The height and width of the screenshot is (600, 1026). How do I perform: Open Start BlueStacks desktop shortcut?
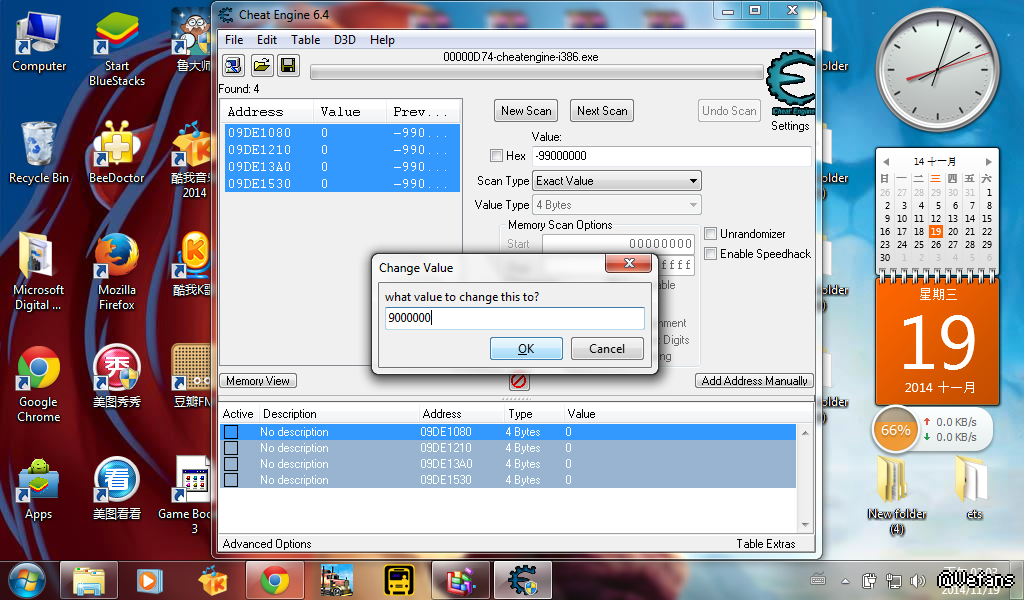pyautogui.click(x=116, y=50)
